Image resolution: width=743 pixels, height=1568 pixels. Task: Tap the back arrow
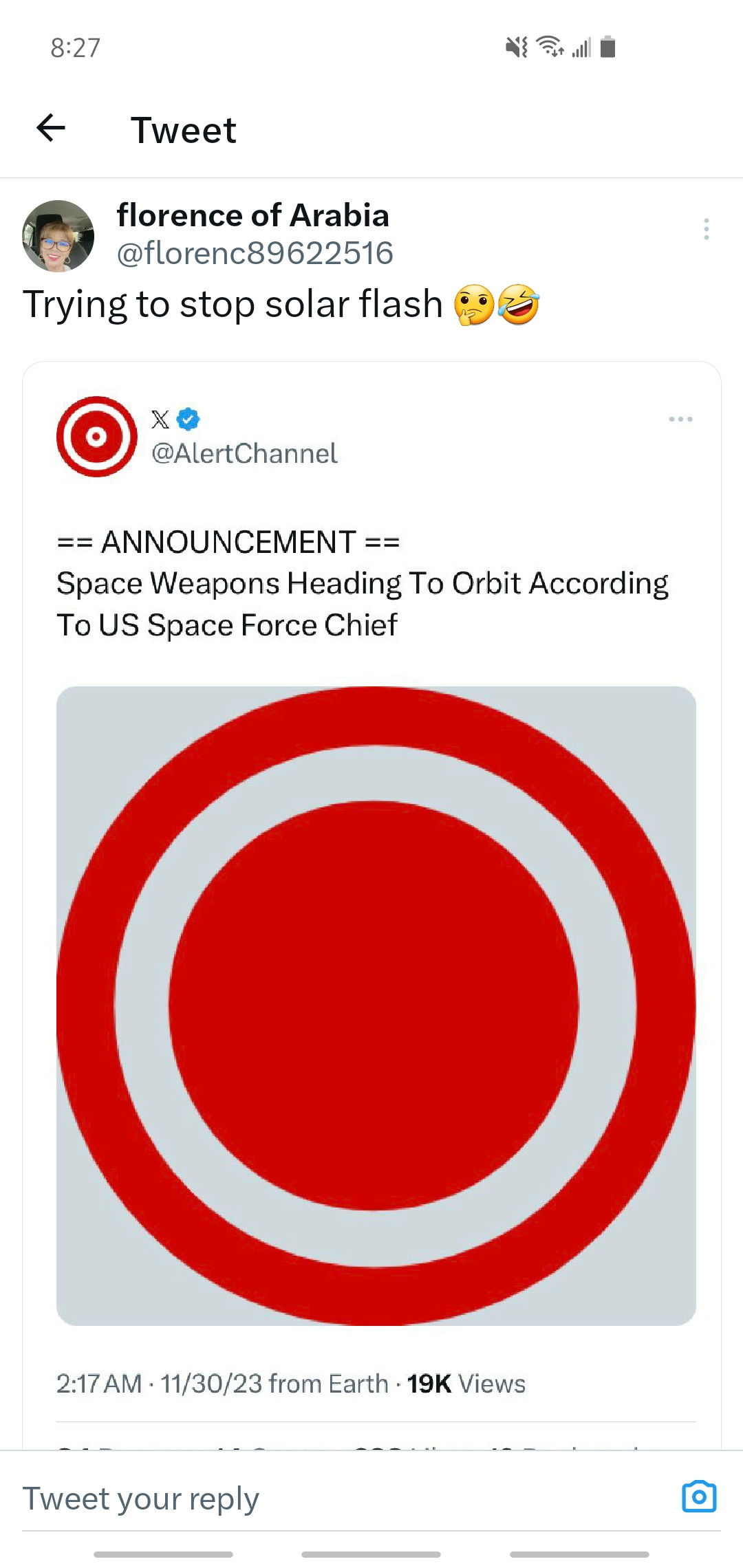pos(51,128)
